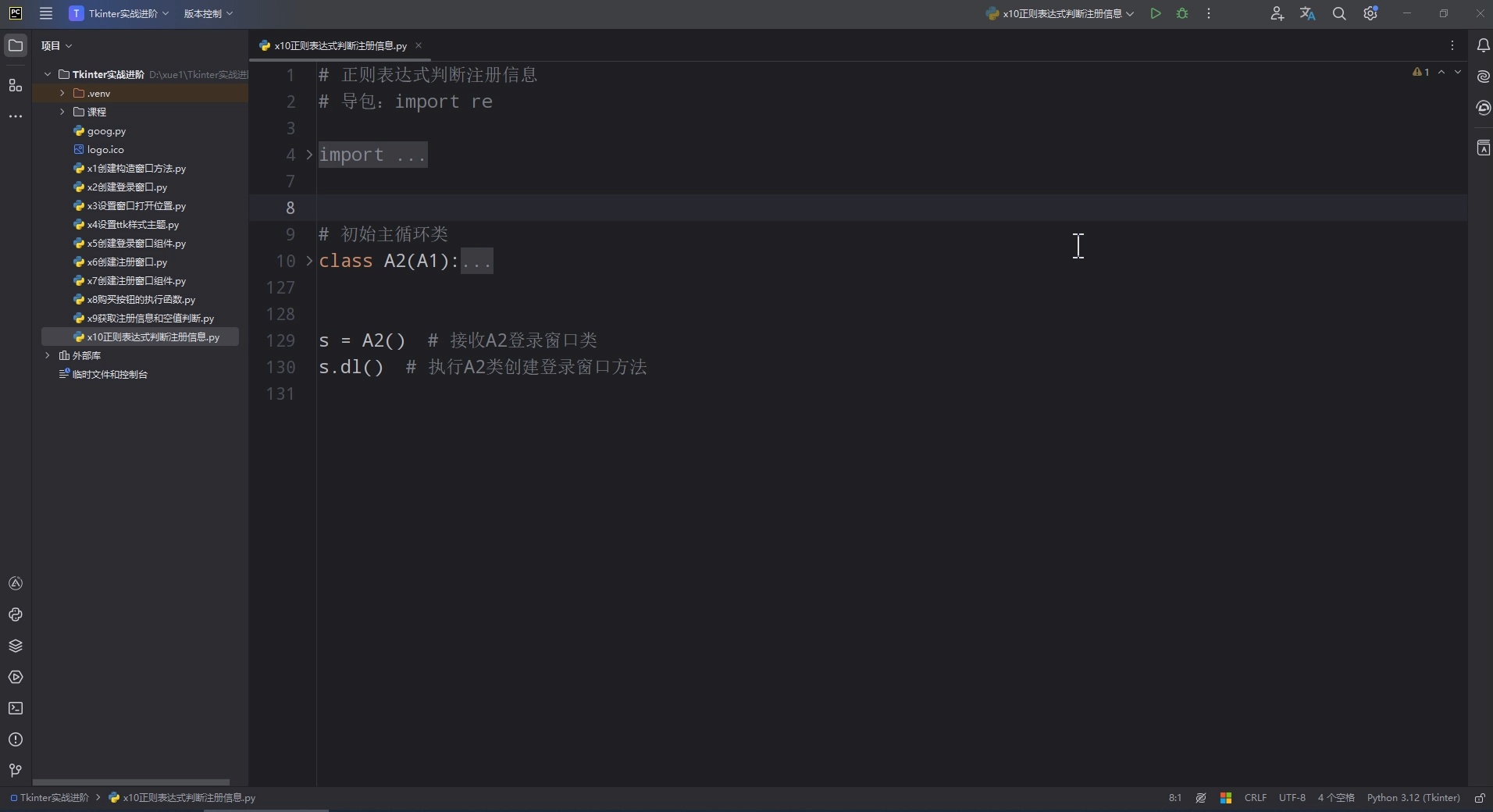
Task: Expand the .venv folder
Action: [x=62, y=93]
